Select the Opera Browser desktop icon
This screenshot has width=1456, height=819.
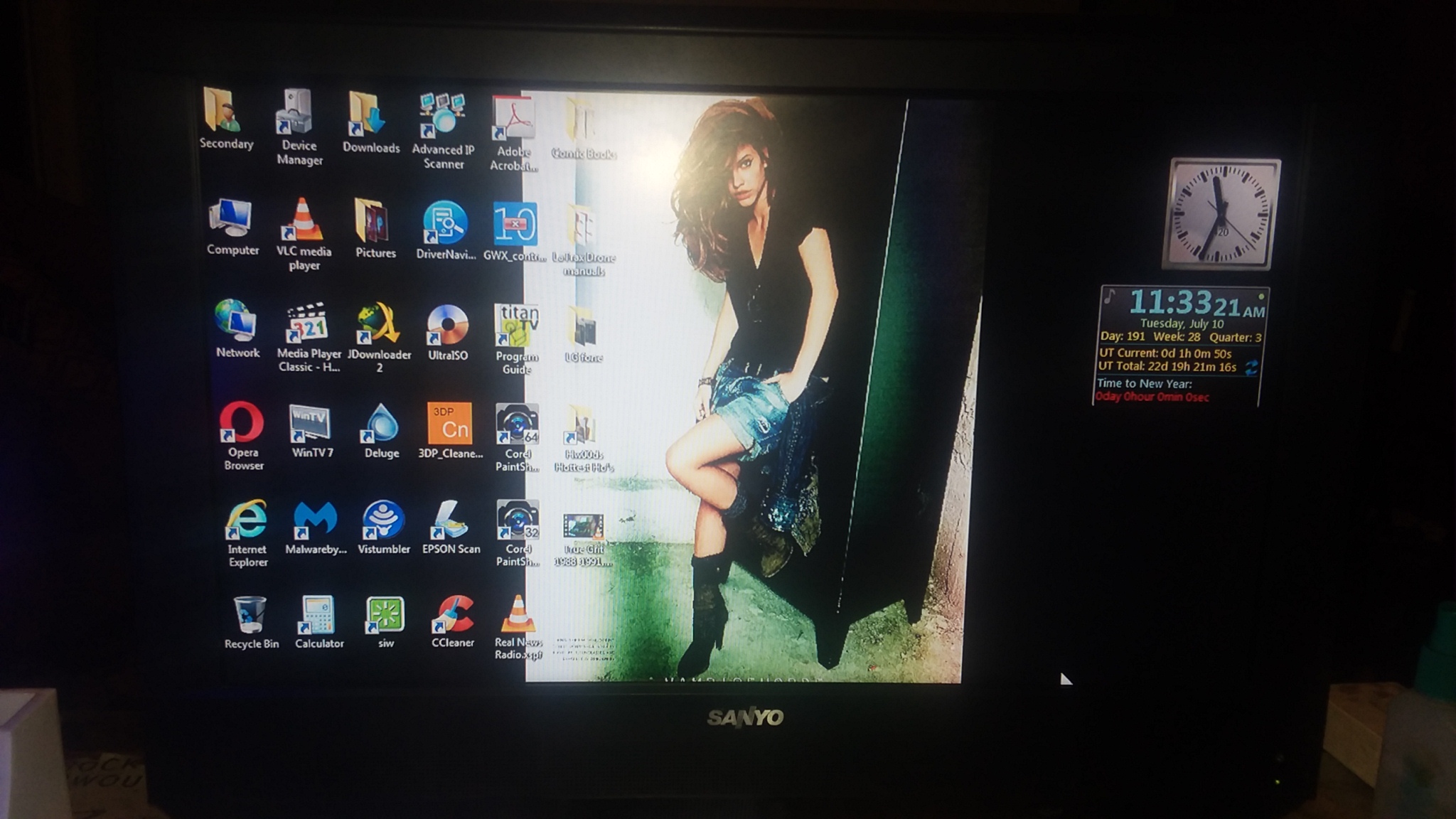[242, 423]
